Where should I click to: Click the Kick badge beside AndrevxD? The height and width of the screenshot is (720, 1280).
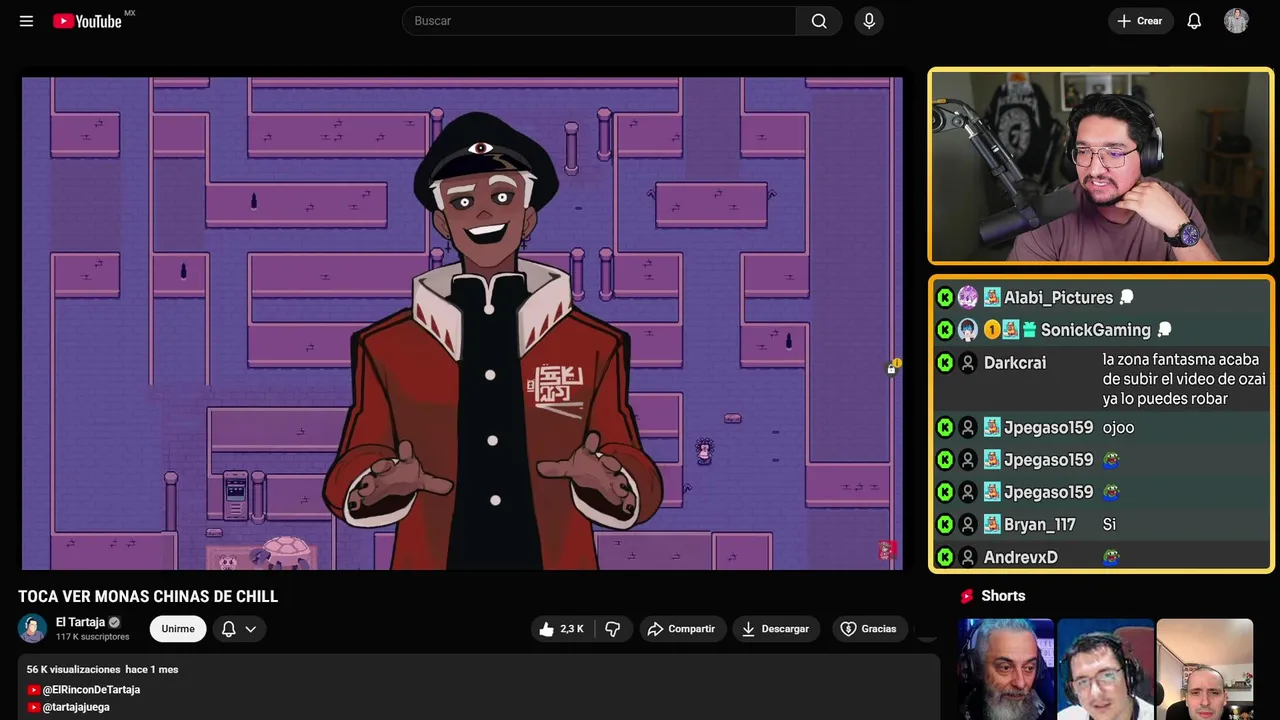click(x=945, y=557)
